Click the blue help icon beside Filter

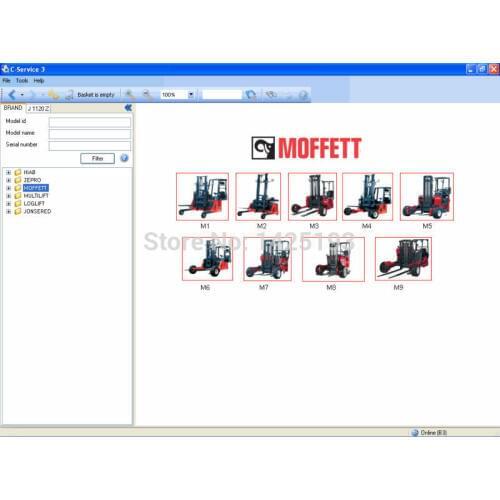(x=124, y=158)
